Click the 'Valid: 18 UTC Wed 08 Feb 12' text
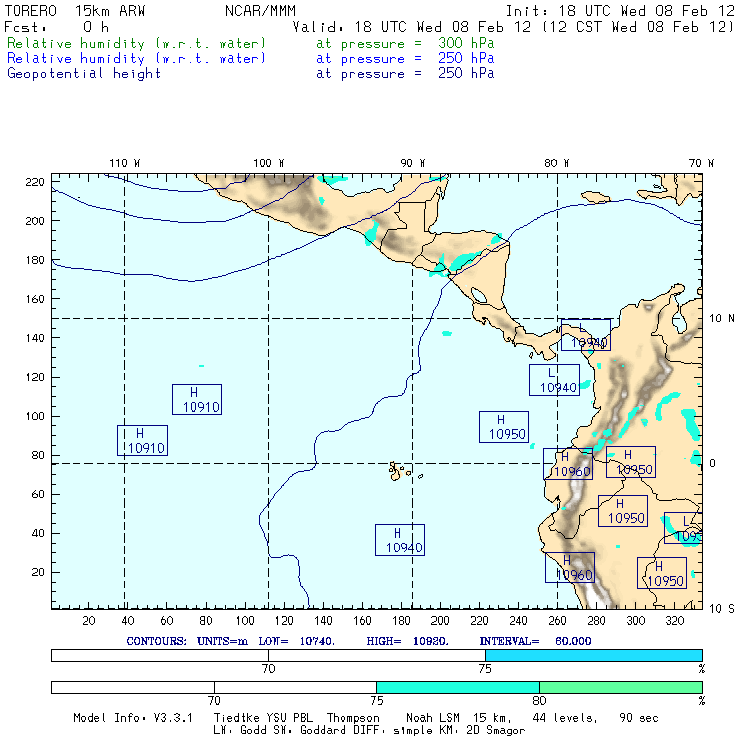740x740 pixels. point(412,27)
